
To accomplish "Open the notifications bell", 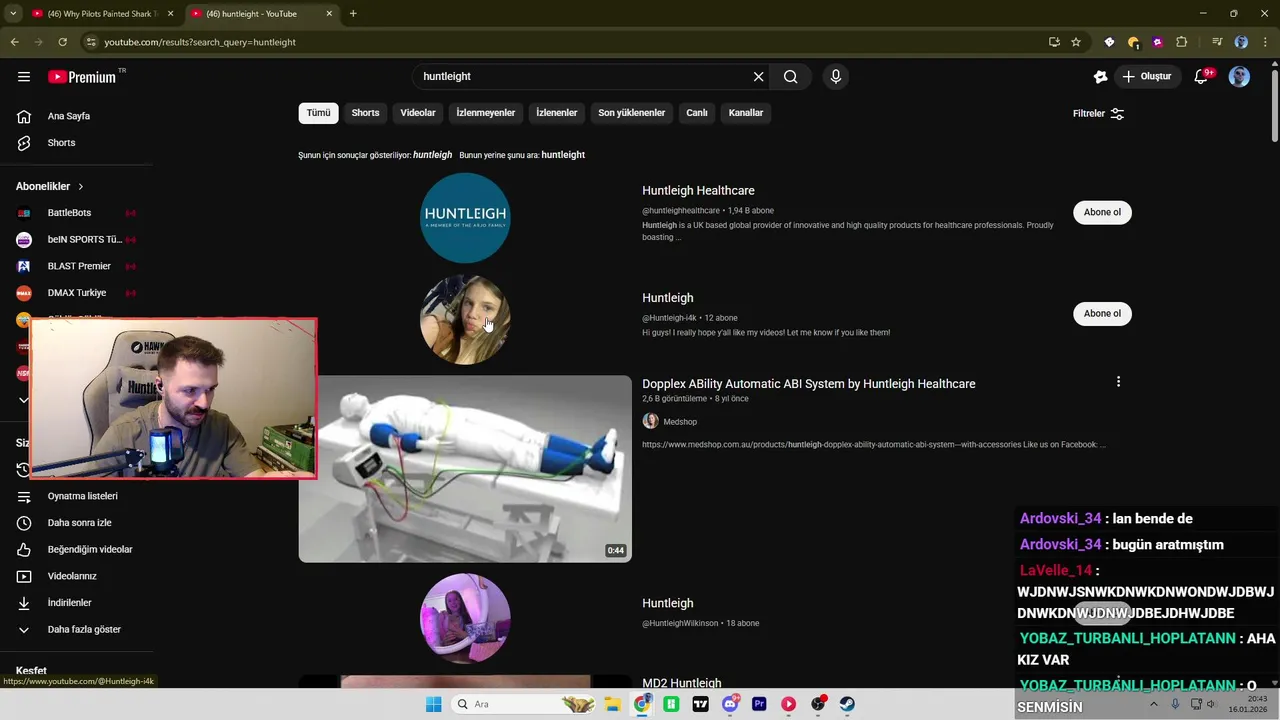I will tap(1202, 77).
